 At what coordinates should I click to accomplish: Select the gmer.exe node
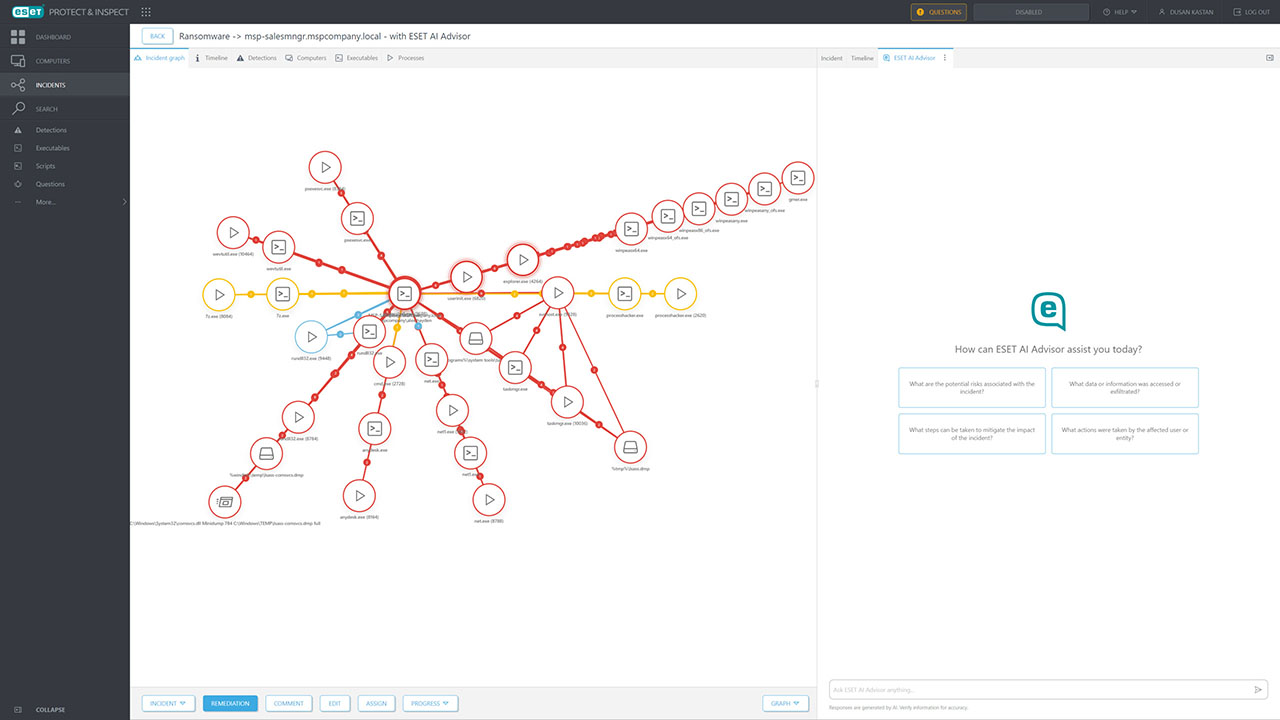point(797,178)
